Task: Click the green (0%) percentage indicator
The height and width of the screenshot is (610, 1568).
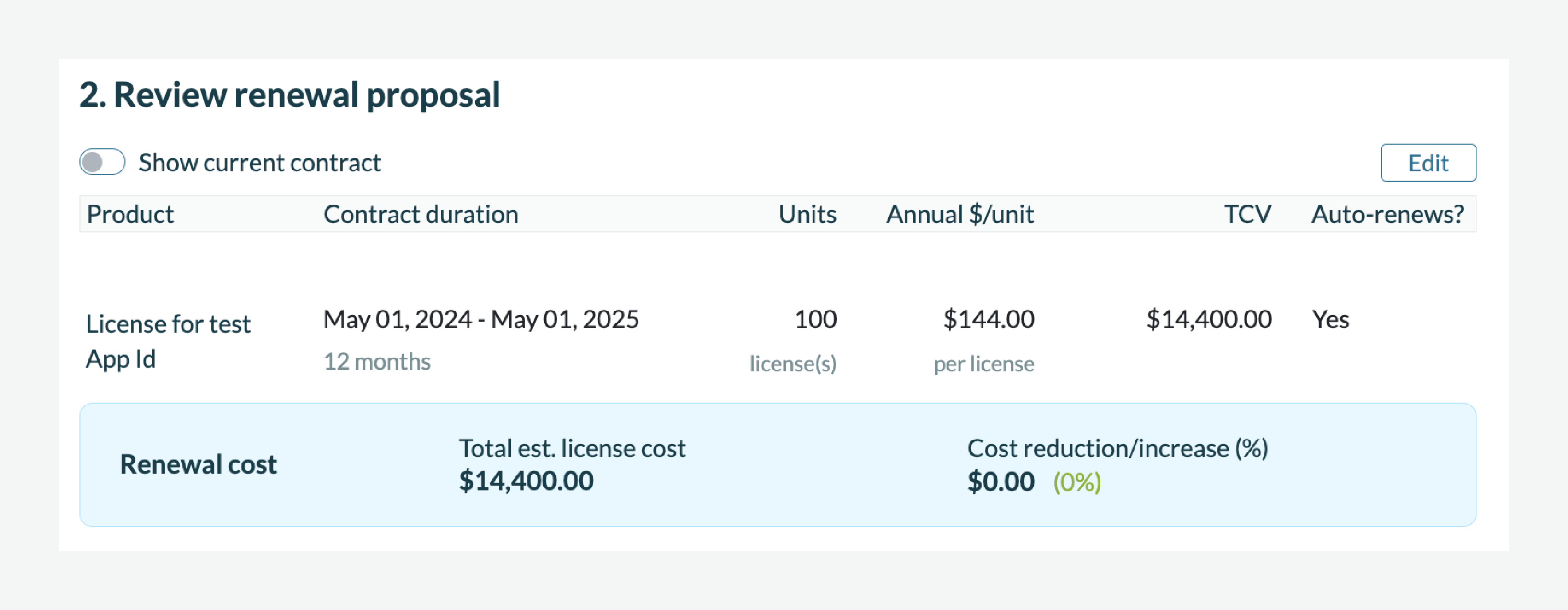Action: point(1077,482)
